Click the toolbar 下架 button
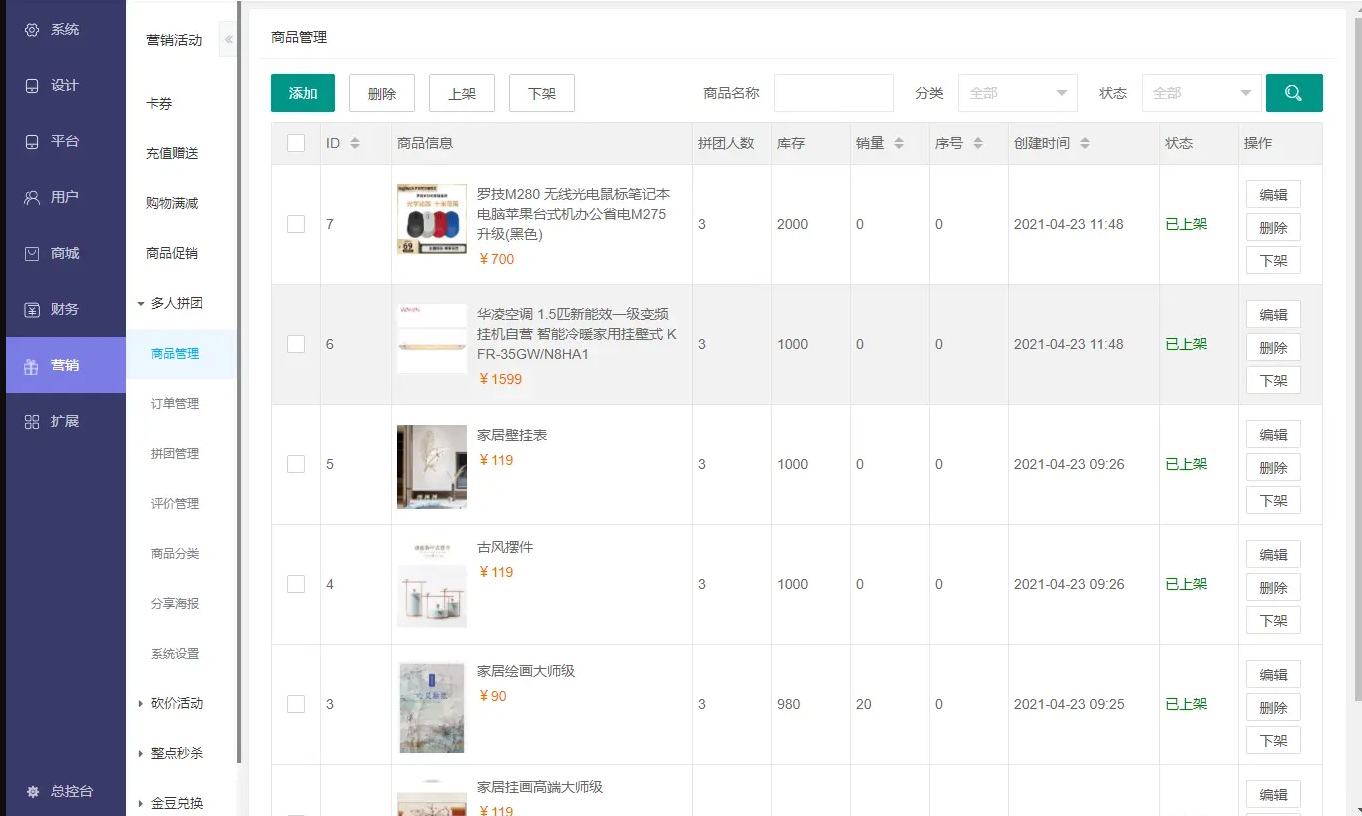Image resolution: width=1362 pixels, height=816 pixels. coord(542,93)
